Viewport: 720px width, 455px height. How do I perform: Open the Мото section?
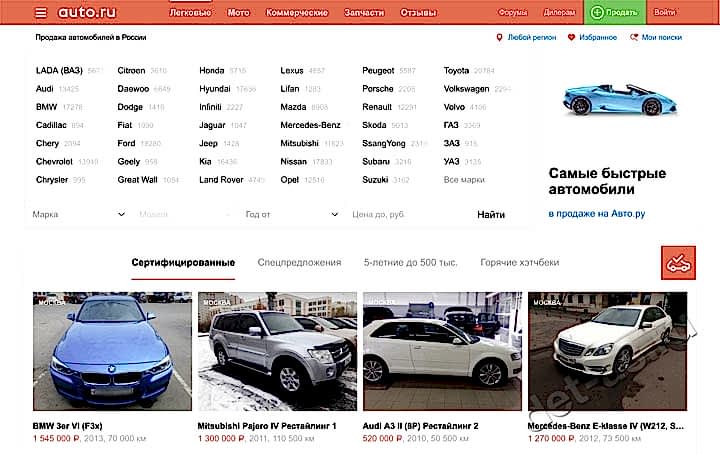click(238, 13)
